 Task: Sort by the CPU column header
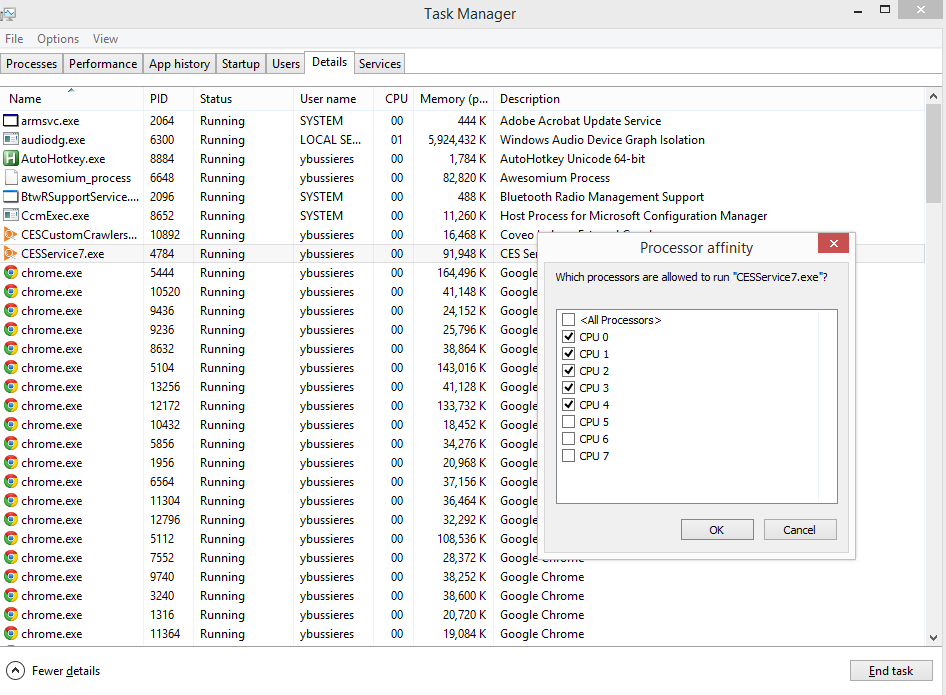tap(393, 98)
